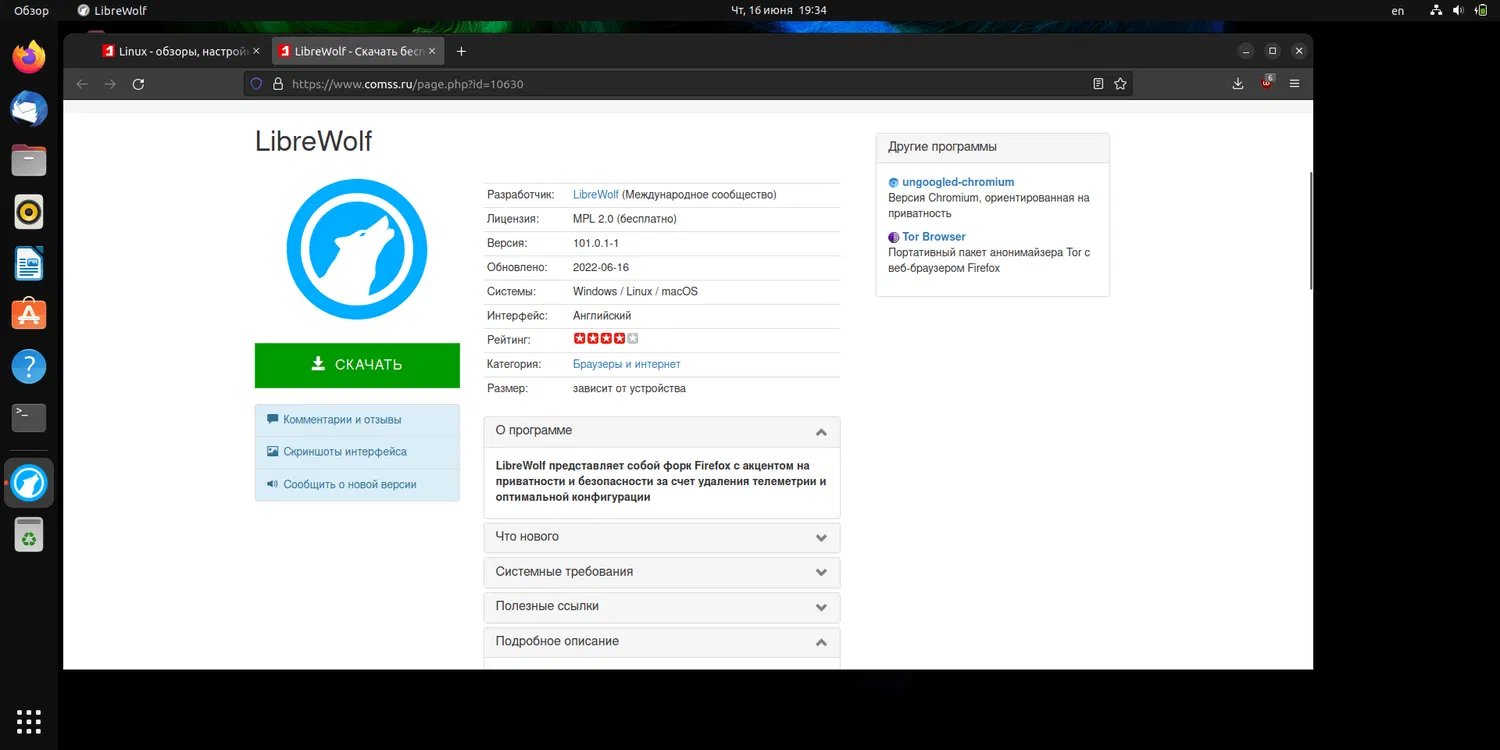Show all applications grid
Image resolution: width=1500 pixels, height=750 pixels.
click(29, 720)
